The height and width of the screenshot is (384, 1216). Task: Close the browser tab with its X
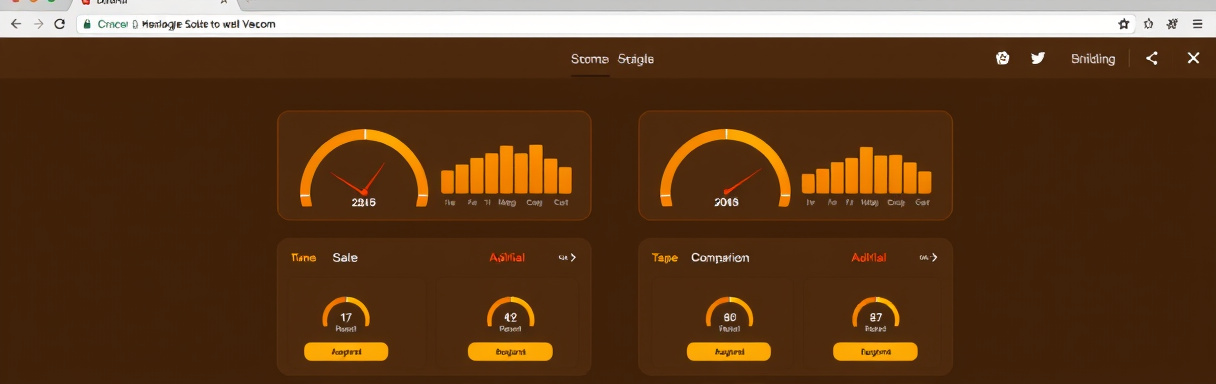click(x=224, y=3)
